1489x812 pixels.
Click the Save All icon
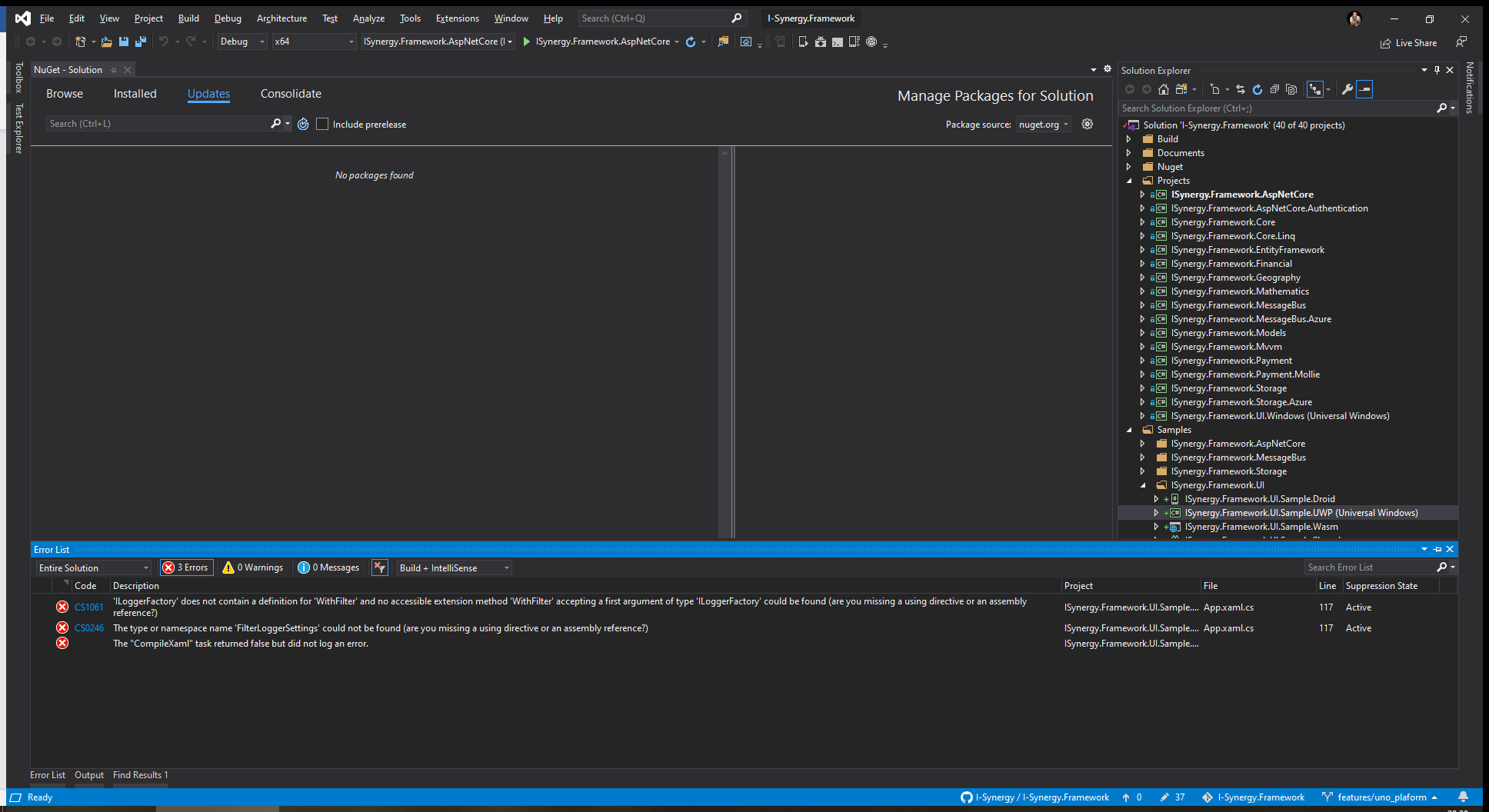[141, 42]
